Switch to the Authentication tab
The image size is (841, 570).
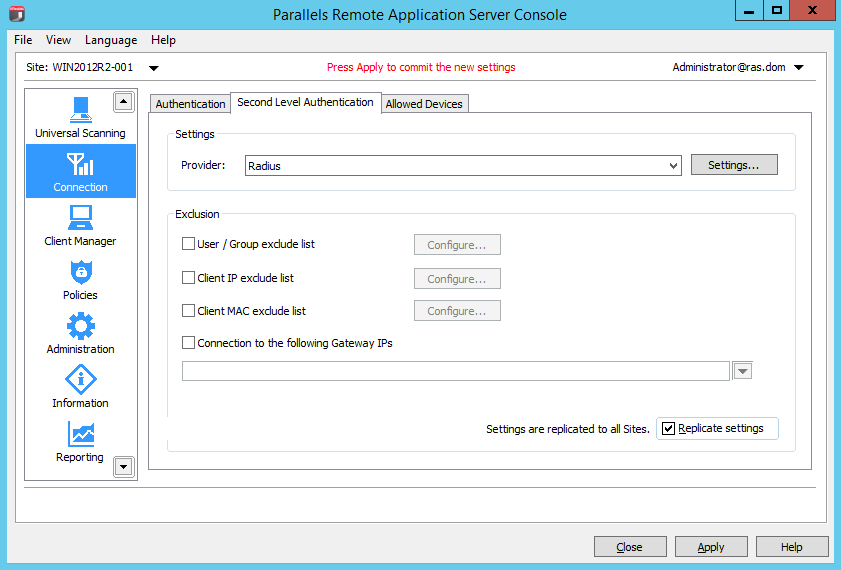tap(190, 104)
